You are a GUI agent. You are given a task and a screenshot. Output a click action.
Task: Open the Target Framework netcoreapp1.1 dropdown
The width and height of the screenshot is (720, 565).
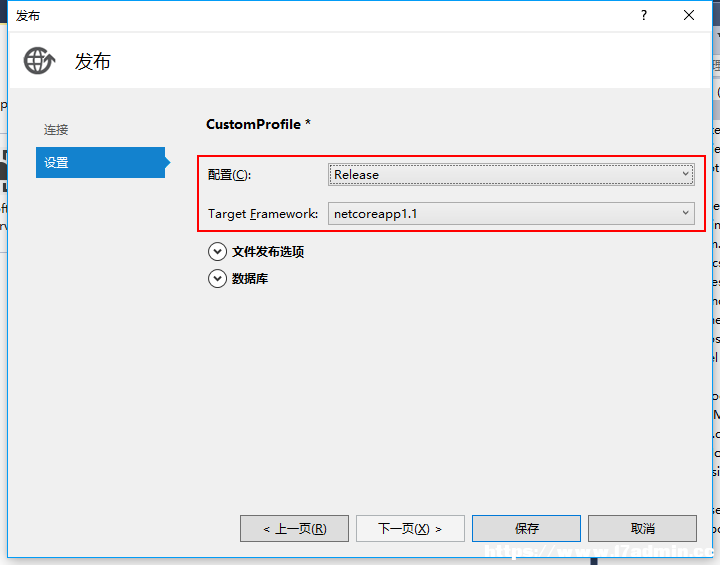point(511,214)
